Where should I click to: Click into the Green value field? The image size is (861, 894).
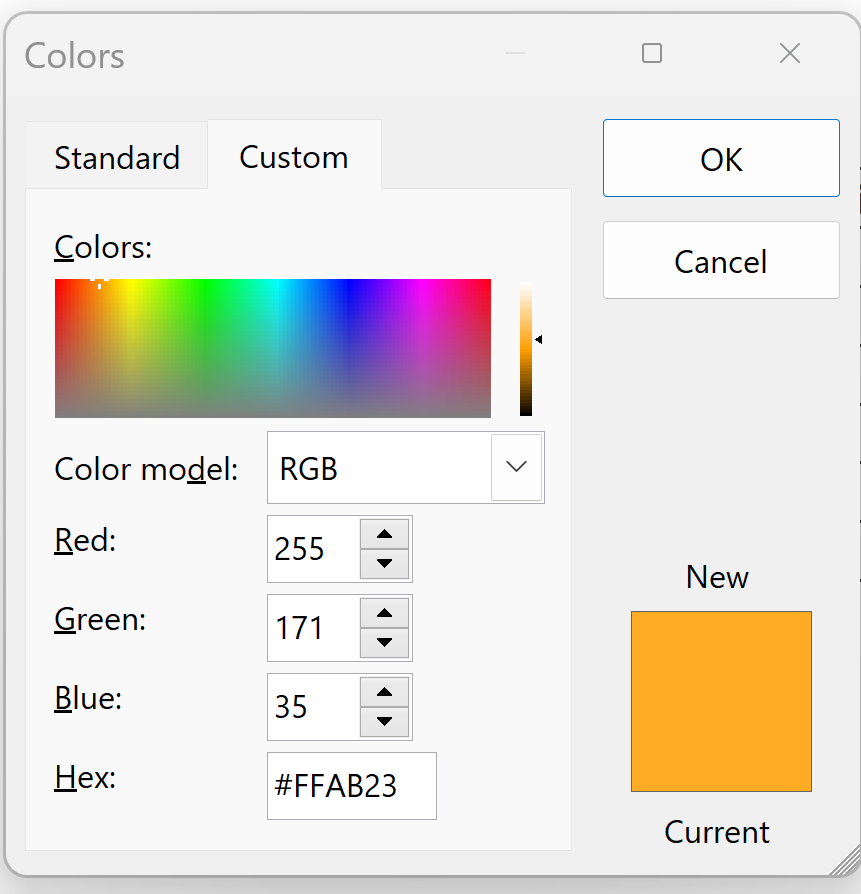click(313, 628)
